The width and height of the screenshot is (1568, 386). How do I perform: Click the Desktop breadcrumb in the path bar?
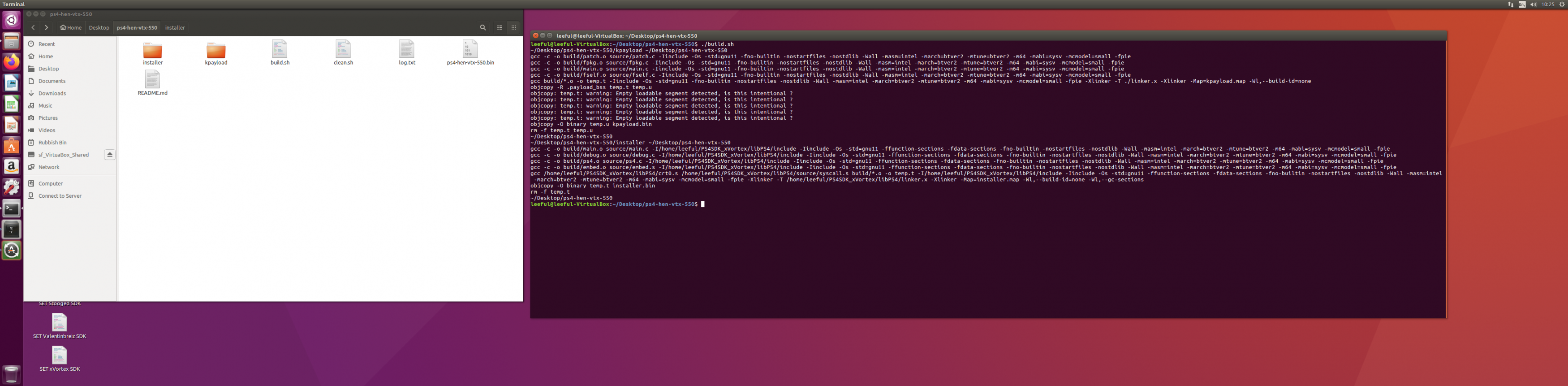(99, 27)
